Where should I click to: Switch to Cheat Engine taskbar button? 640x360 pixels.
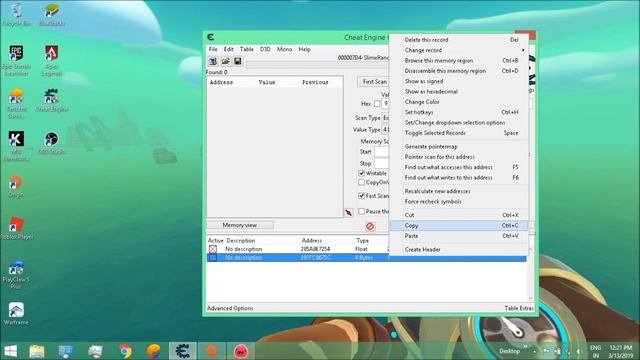click(182, 351)
